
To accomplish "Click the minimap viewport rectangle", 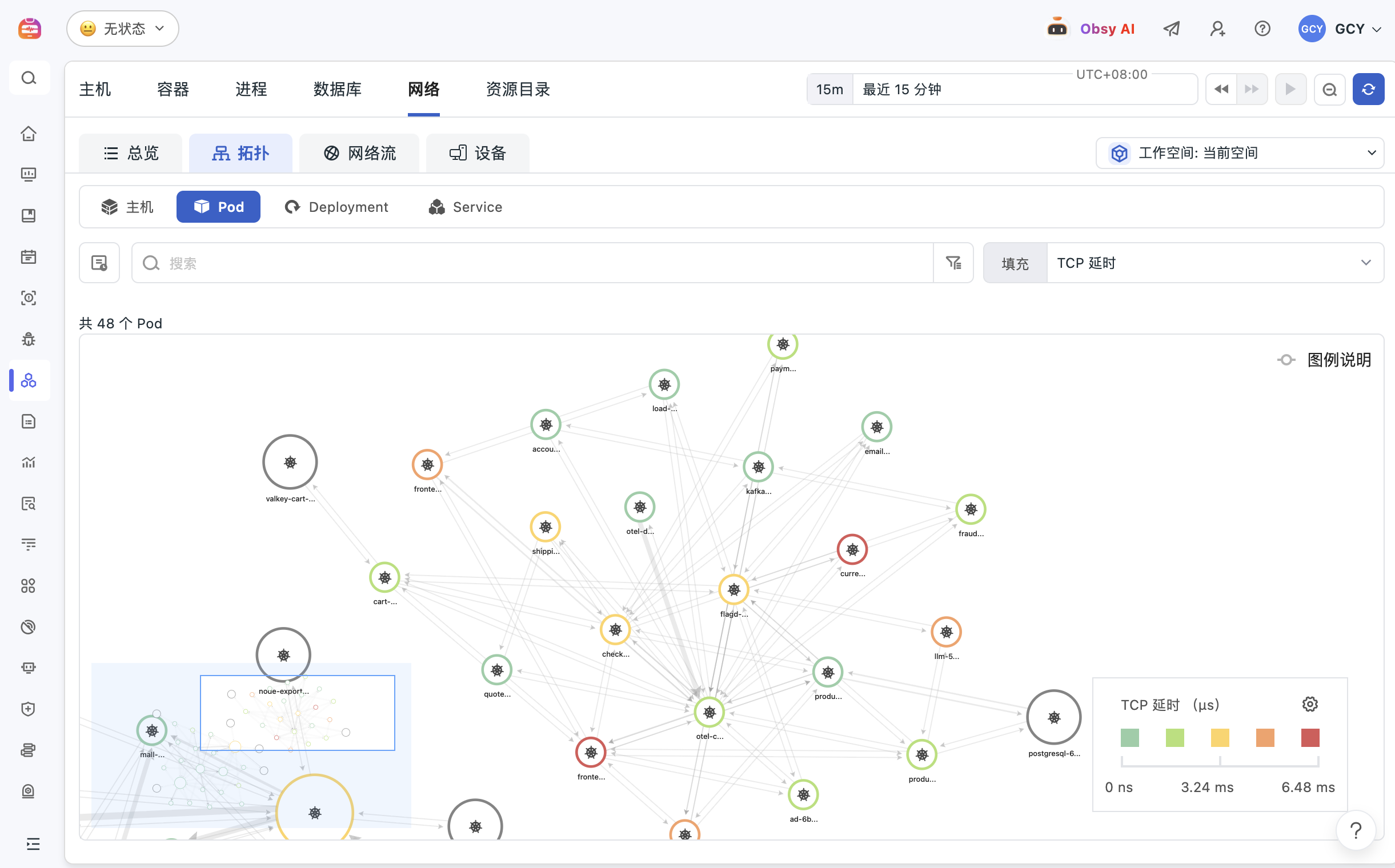I will click(297, 713).
